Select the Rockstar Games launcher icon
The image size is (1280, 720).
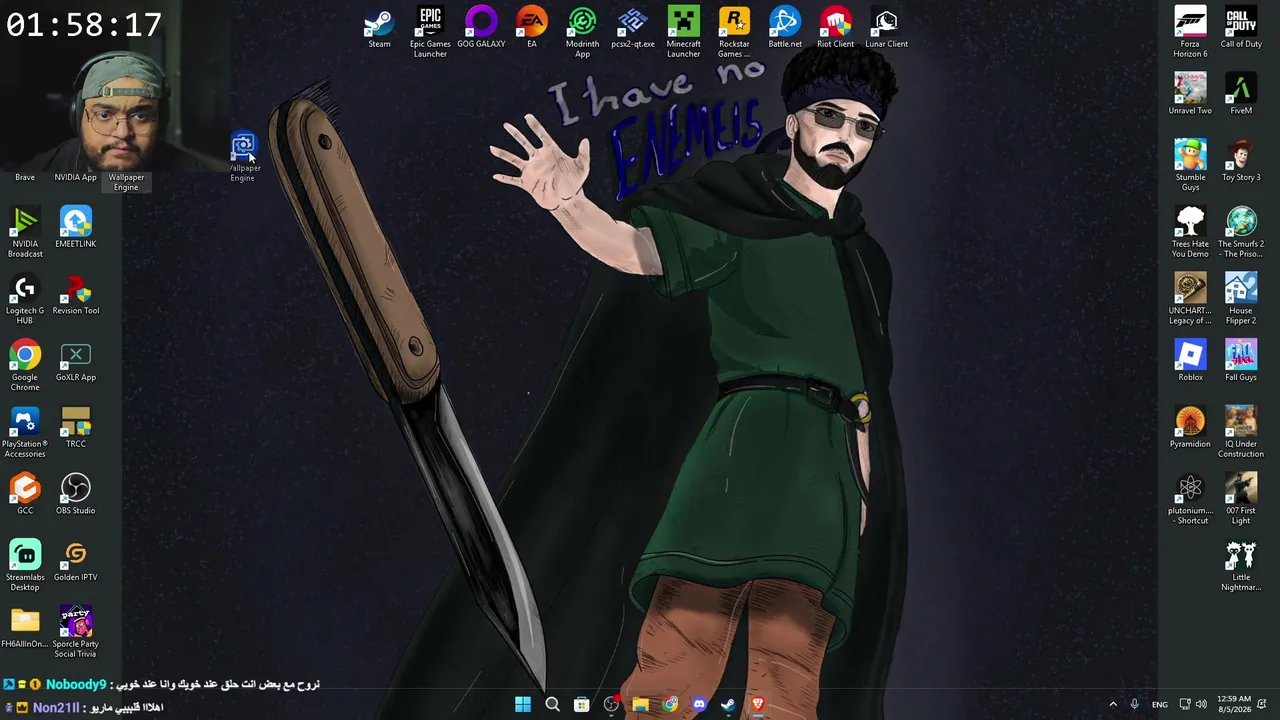coord(734,32)
